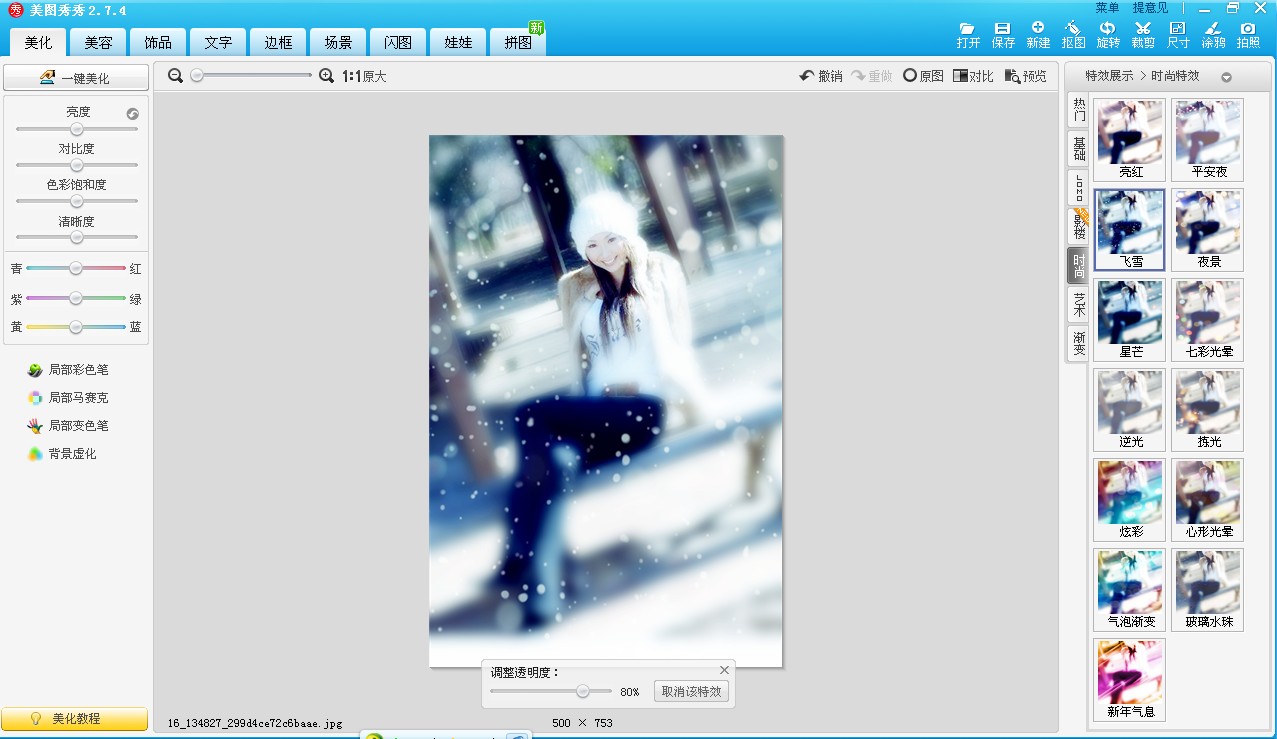The image size is (1277, 739).
Task: Click the zoom-in magnifier icon
Action: [326, 76]
